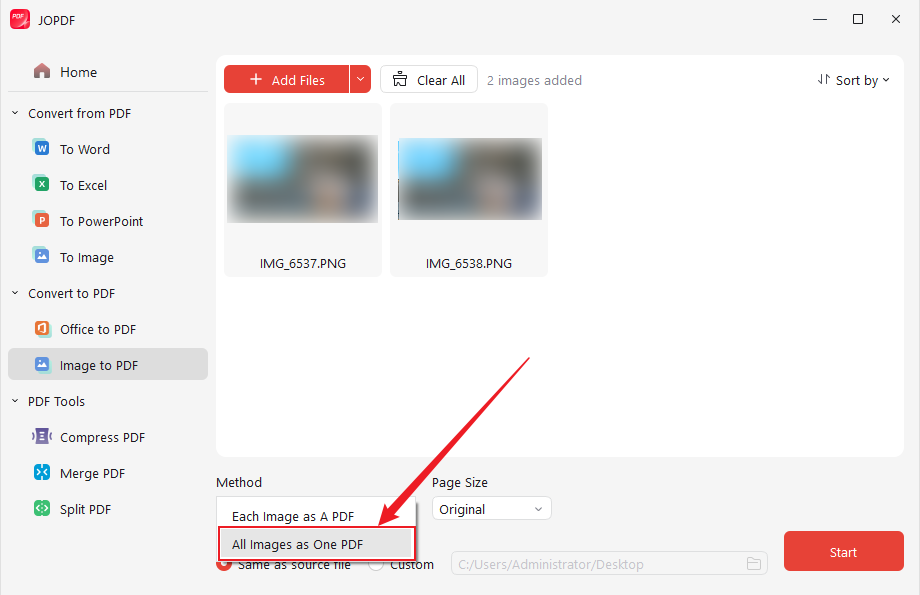Open the To Excel converter
Viewport: 920px width, 595px height.
87,184
